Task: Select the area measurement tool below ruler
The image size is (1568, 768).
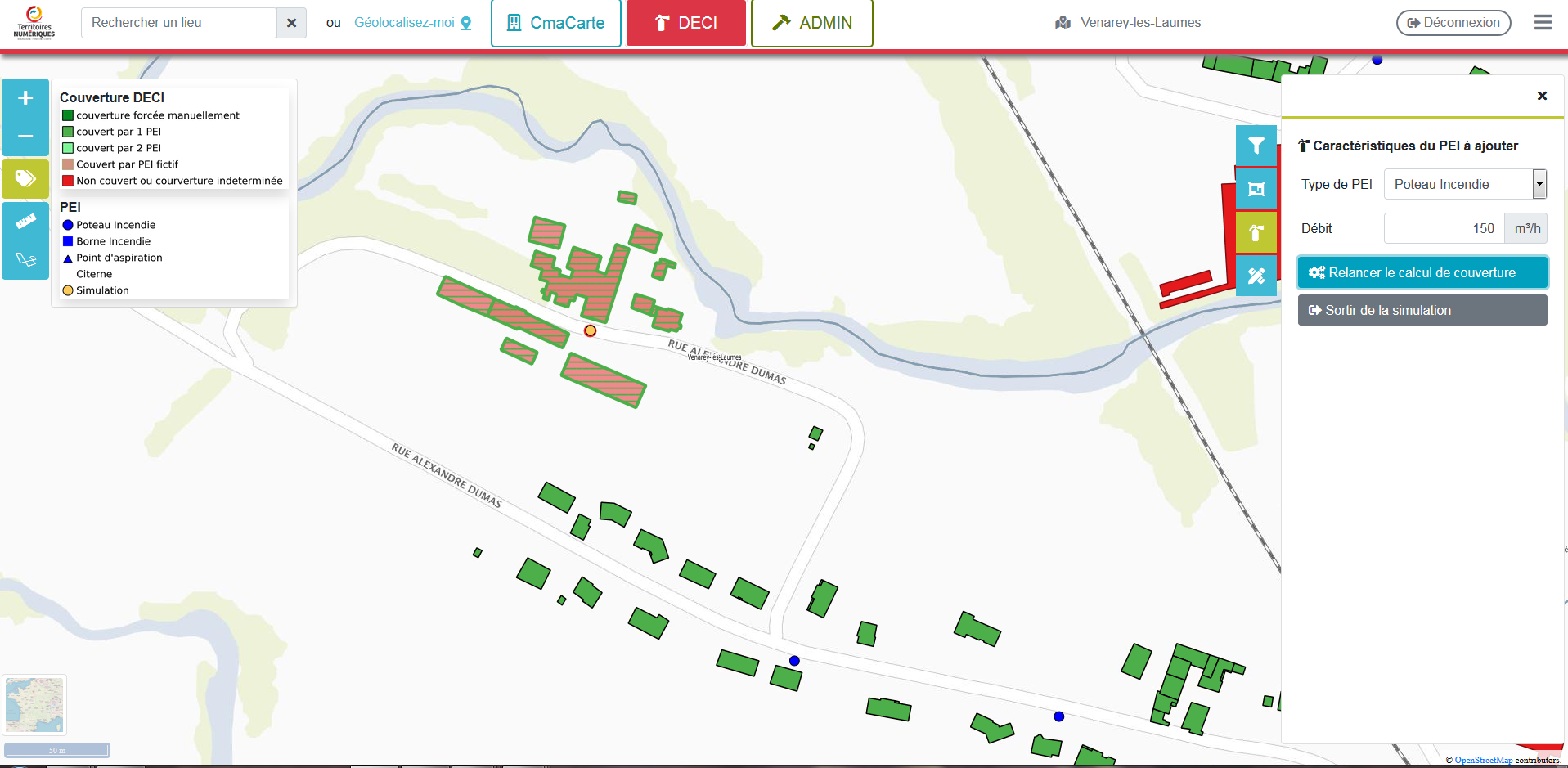Action: point(25,259)
